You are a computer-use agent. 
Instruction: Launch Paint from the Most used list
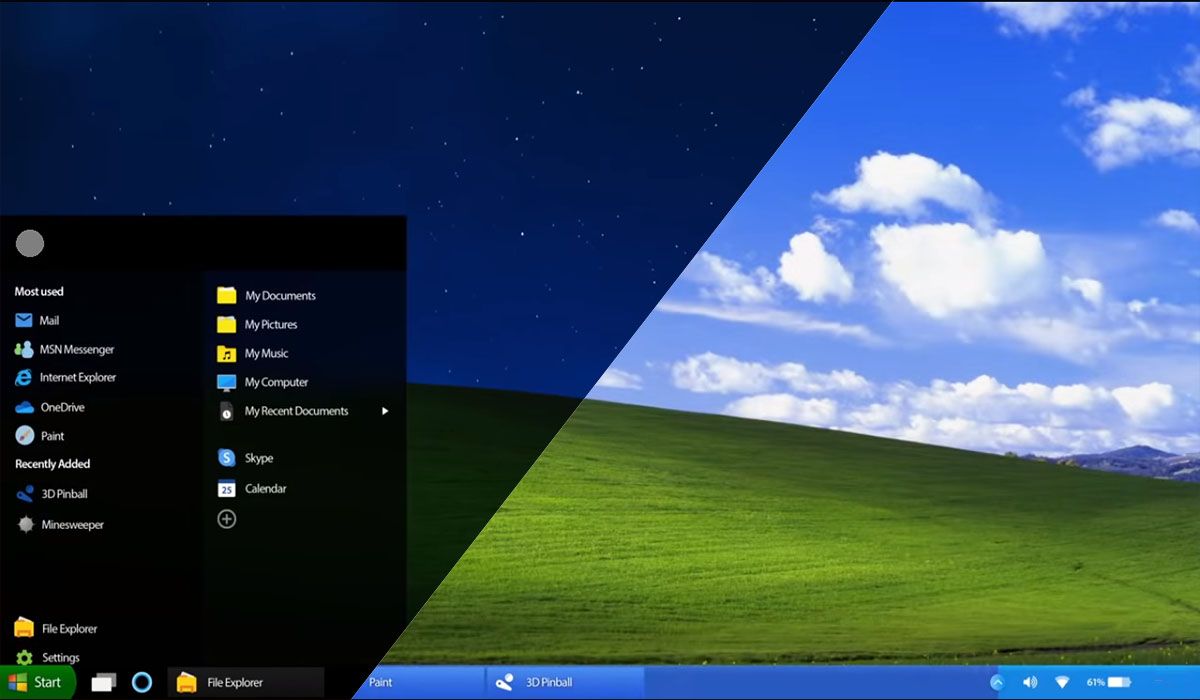click(39, 436)
